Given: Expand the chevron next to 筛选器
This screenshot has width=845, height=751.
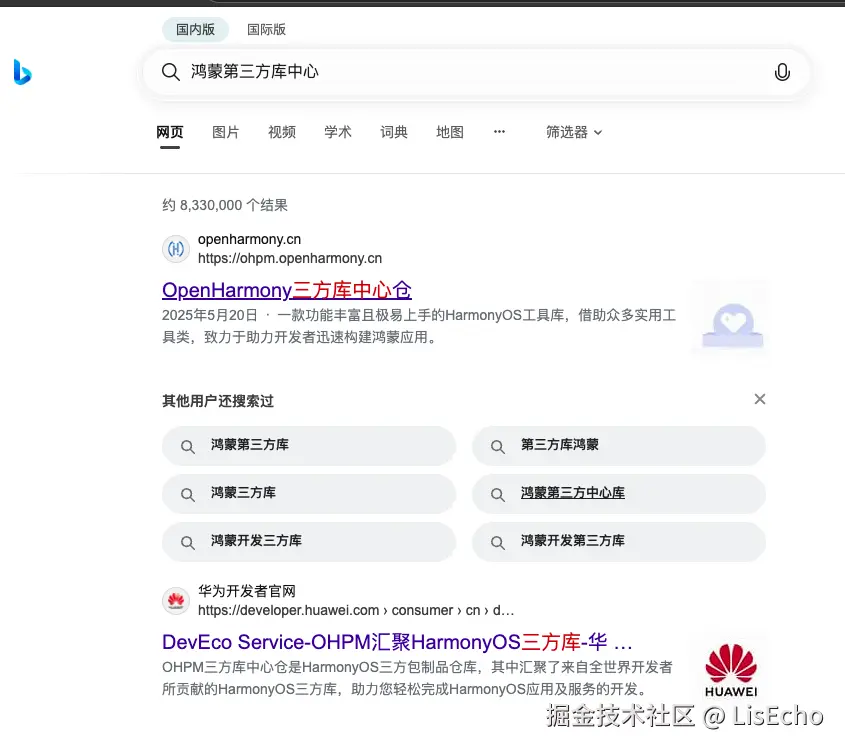Looking at the screenshot, I should [598, 131].
